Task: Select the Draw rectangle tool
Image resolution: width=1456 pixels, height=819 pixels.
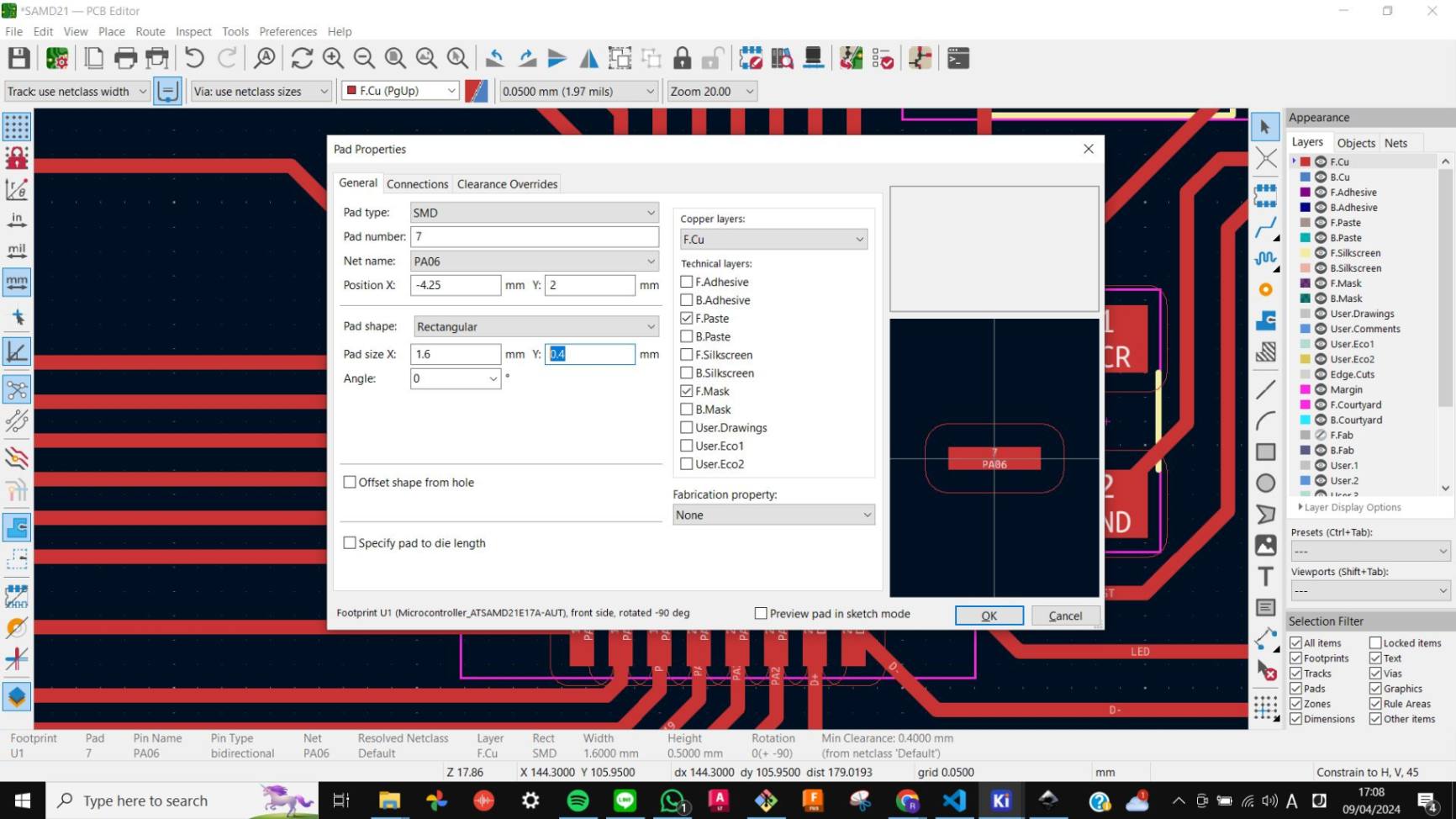Action: (x=1265, y=452)
